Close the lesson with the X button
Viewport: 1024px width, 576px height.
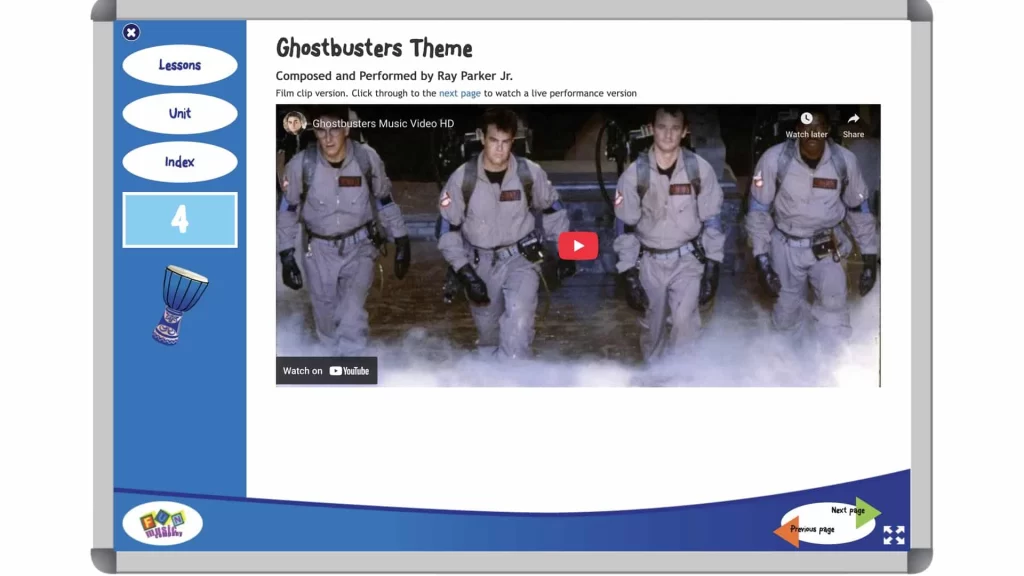tap(131, 32)
